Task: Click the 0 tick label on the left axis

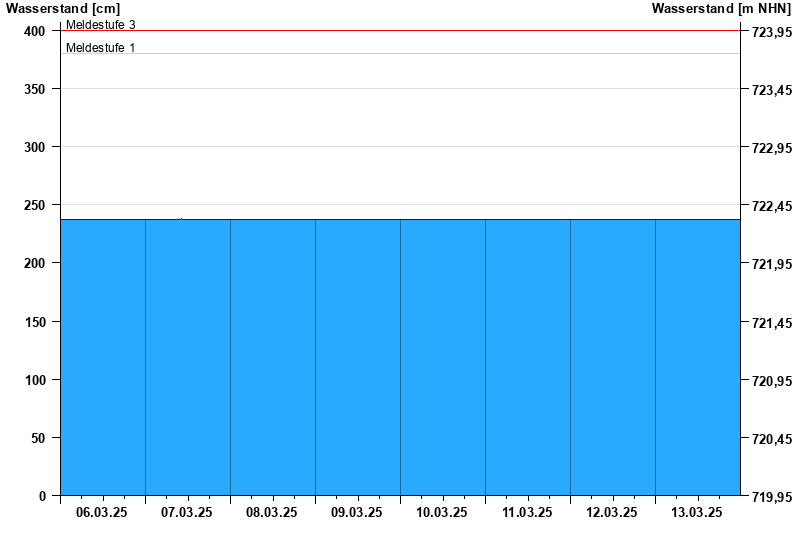Action: (43, 496)
